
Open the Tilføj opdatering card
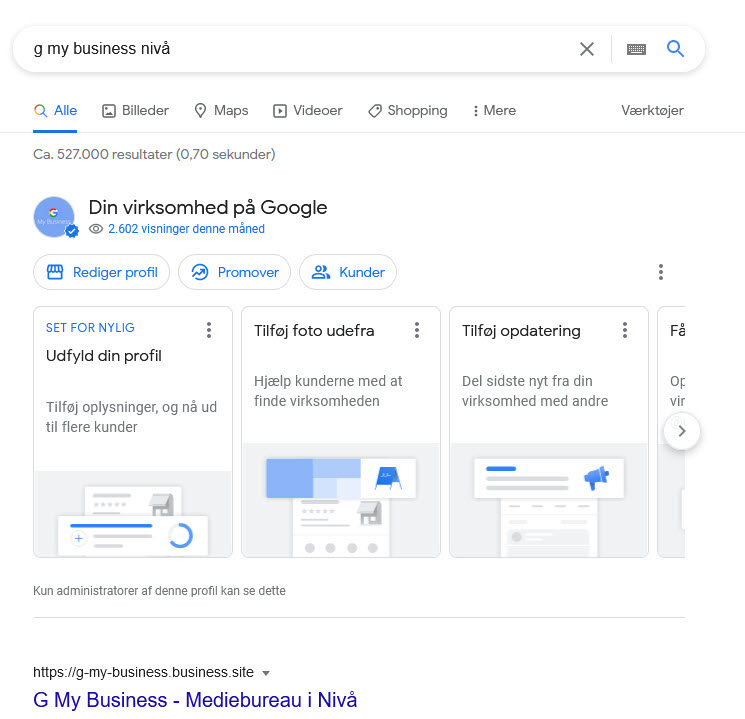point(549,432)
